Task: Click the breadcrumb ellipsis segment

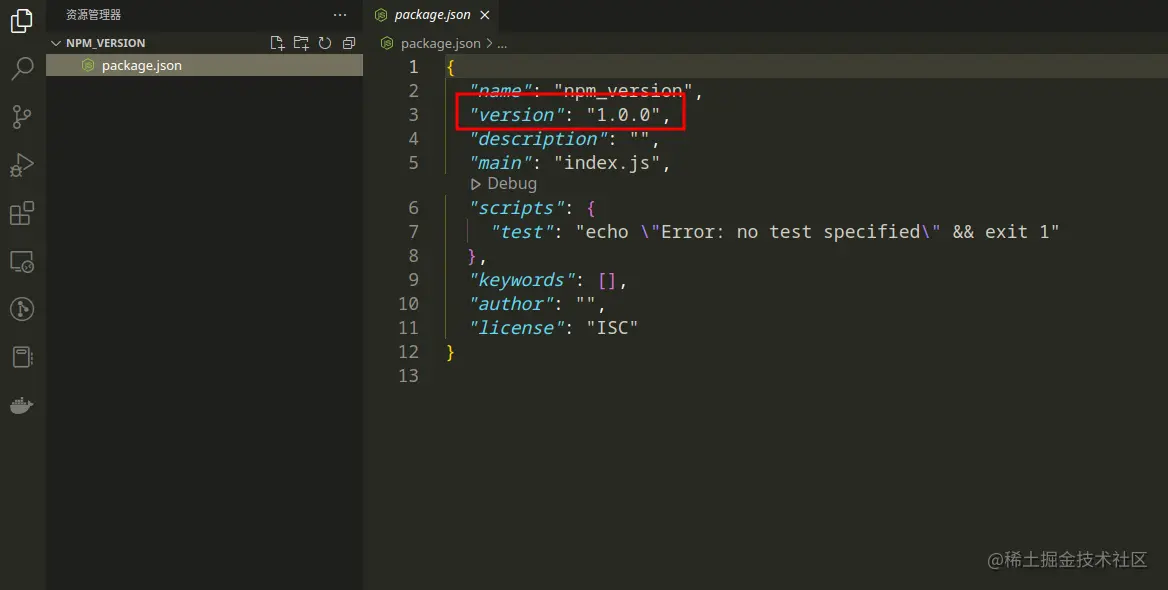Action: click(x=502, y=44)
